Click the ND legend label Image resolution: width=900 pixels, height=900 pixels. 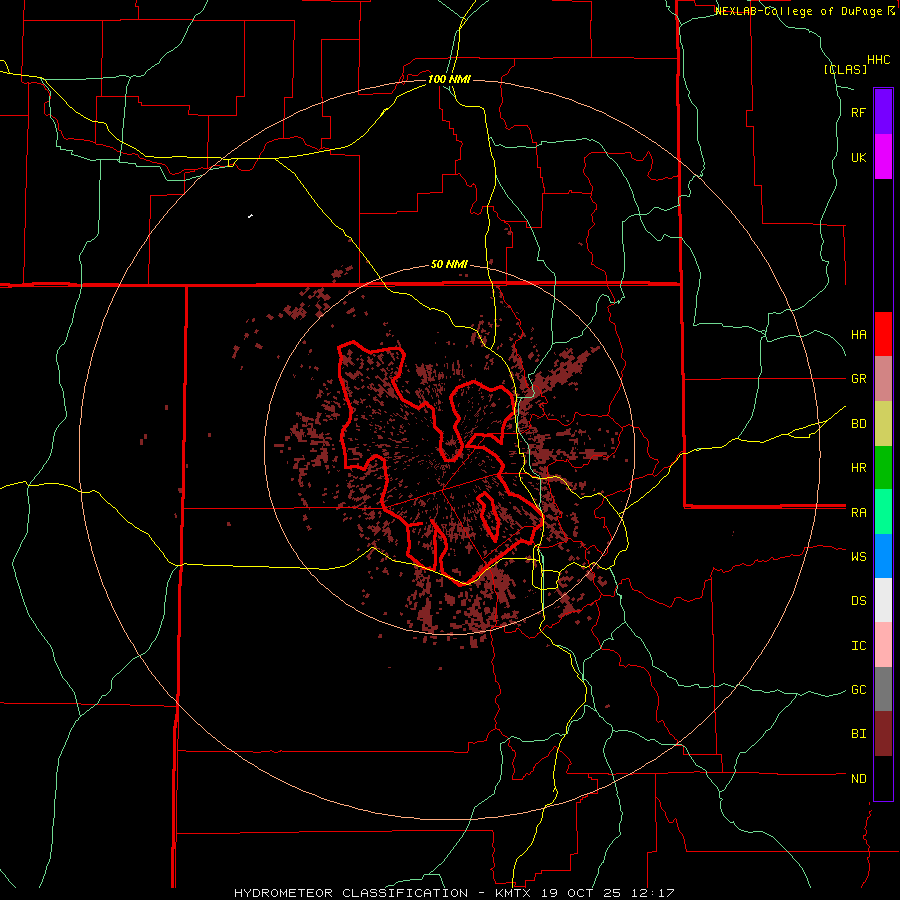tap(858, 778)
